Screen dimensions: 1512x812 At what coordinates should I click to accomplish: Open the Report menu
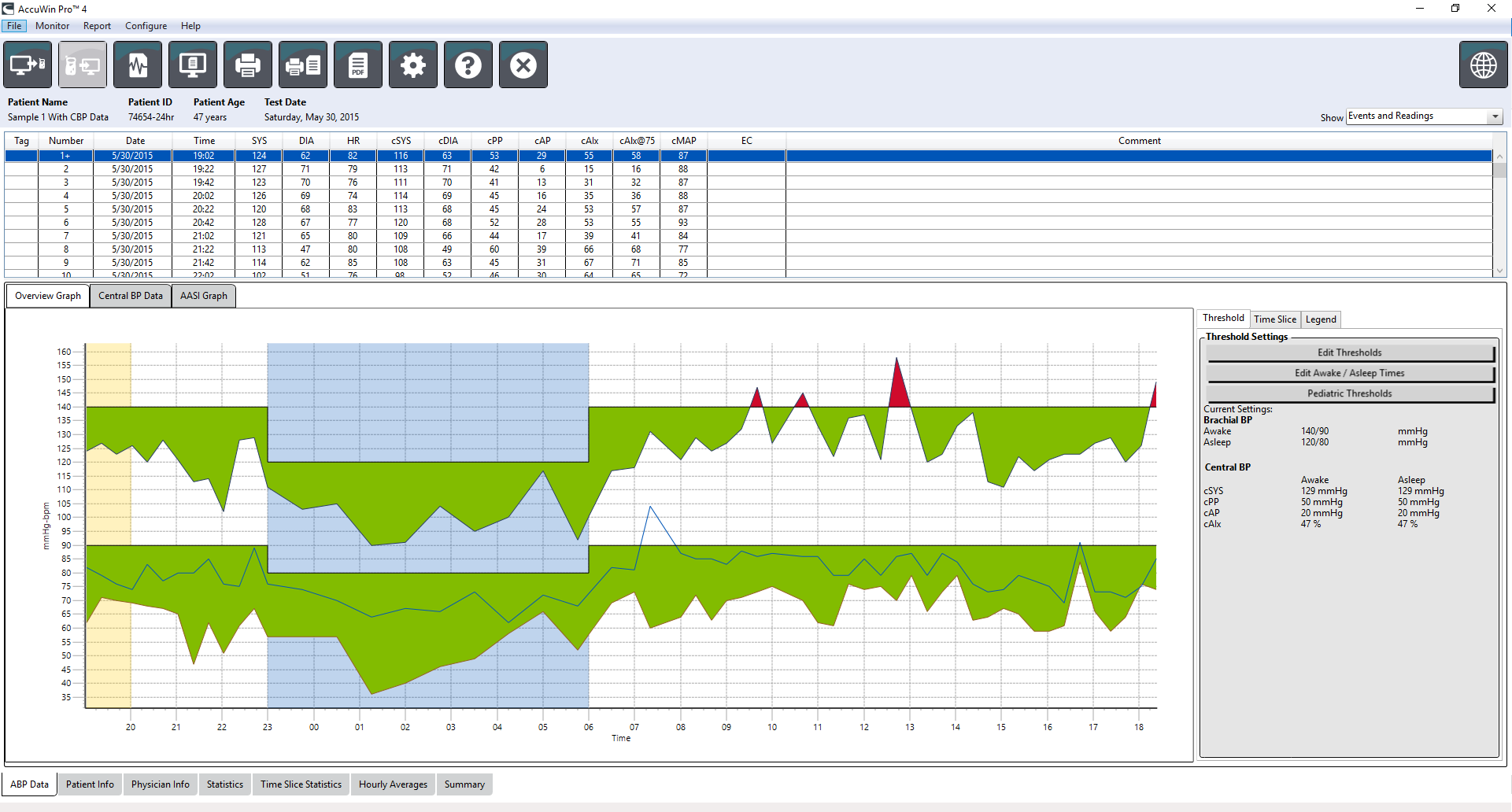[x=97, y=26]
